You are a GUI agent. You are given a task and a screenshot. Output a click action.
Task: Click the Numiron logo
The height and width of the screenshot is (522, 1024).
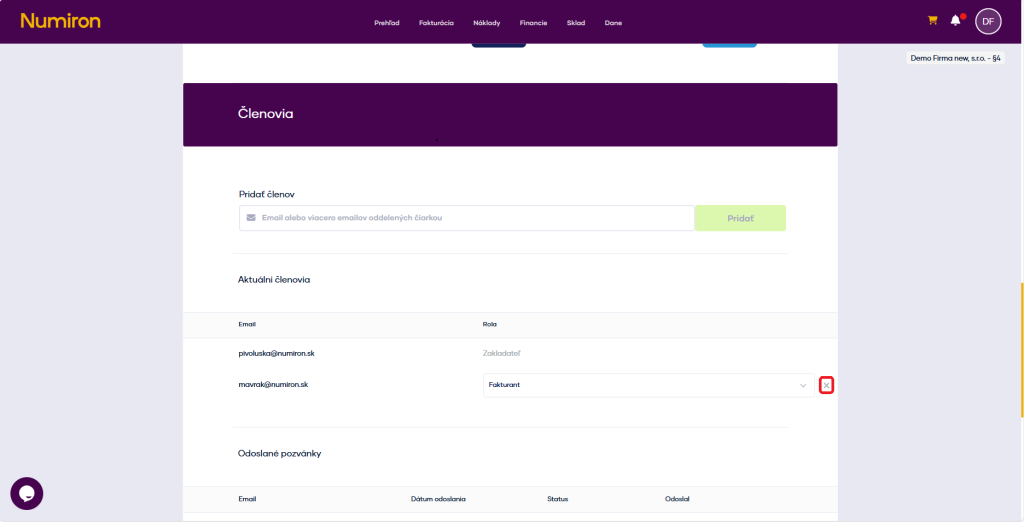coord(60,21)
